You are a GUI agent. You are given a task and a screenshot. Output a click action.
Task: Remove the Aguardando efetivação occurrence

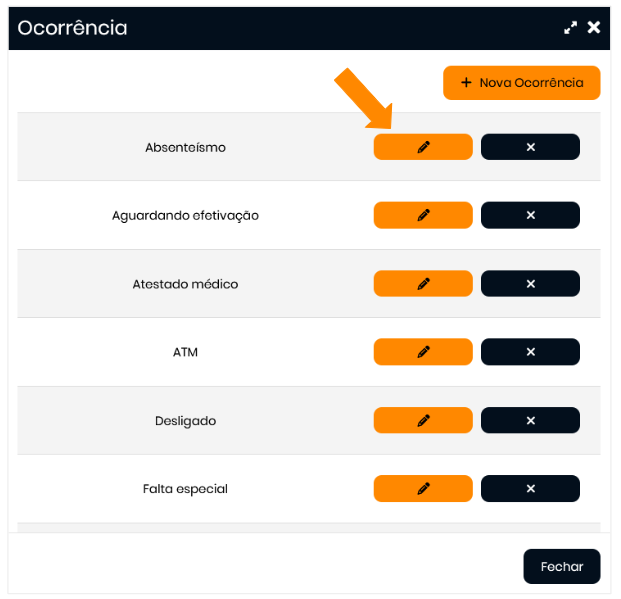(x=530, y=215)
